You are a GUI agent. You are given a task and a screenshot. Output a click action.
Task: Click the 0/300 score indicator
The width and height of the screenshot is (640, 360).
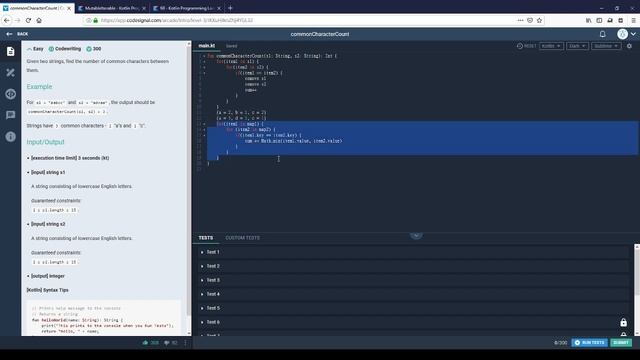point(560,342)
